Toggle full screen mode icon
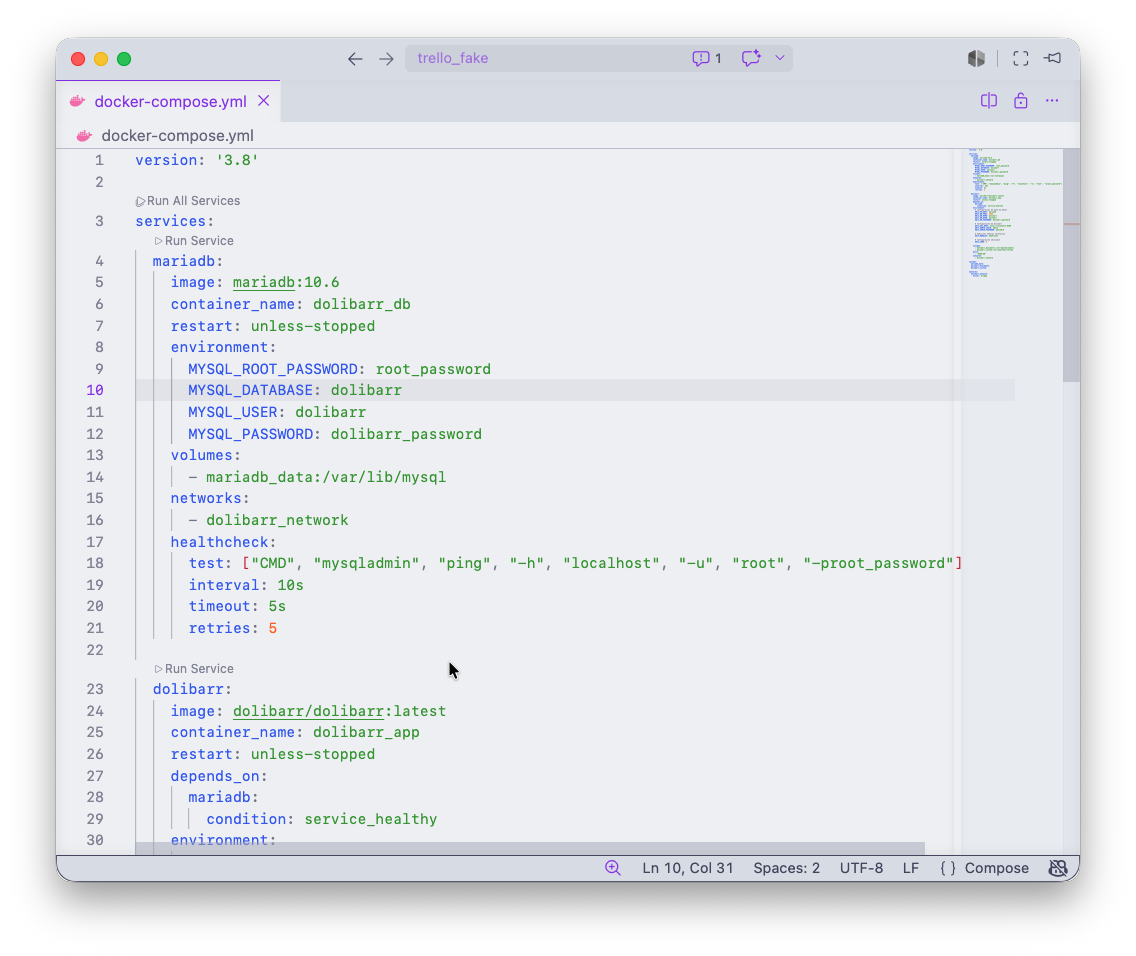 pyautogui.click(x=1020, y=59)
